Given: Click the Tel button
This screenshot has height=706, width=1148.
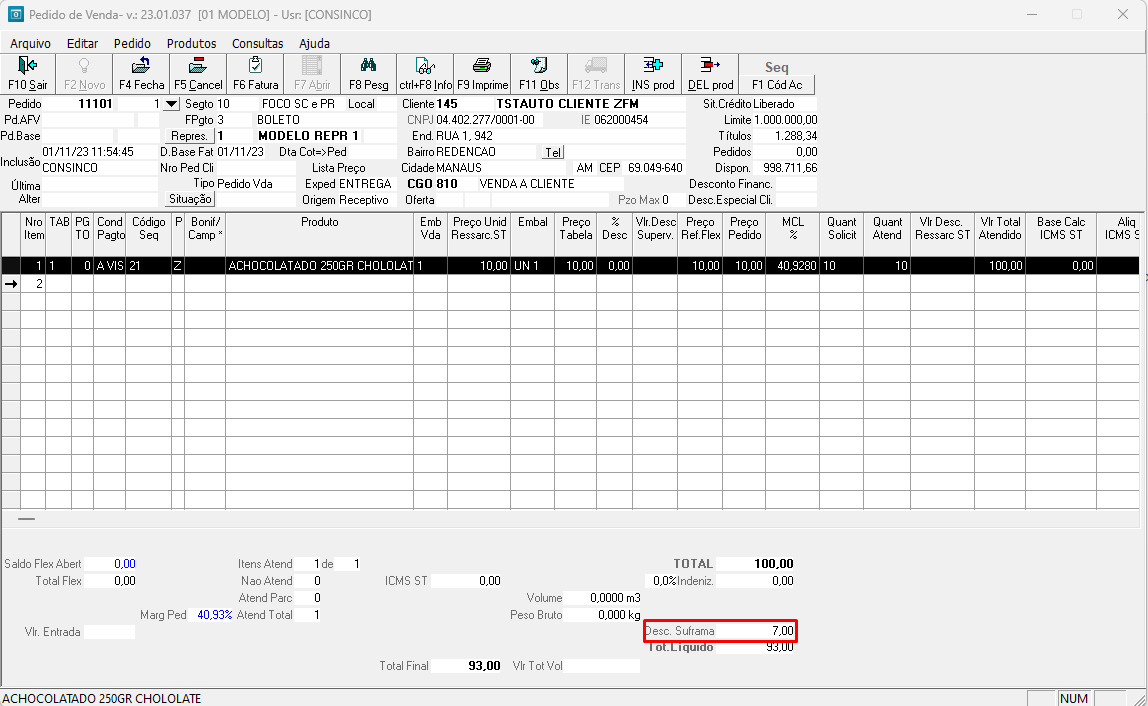Looking at the screenshot, I should pos(552,152).
